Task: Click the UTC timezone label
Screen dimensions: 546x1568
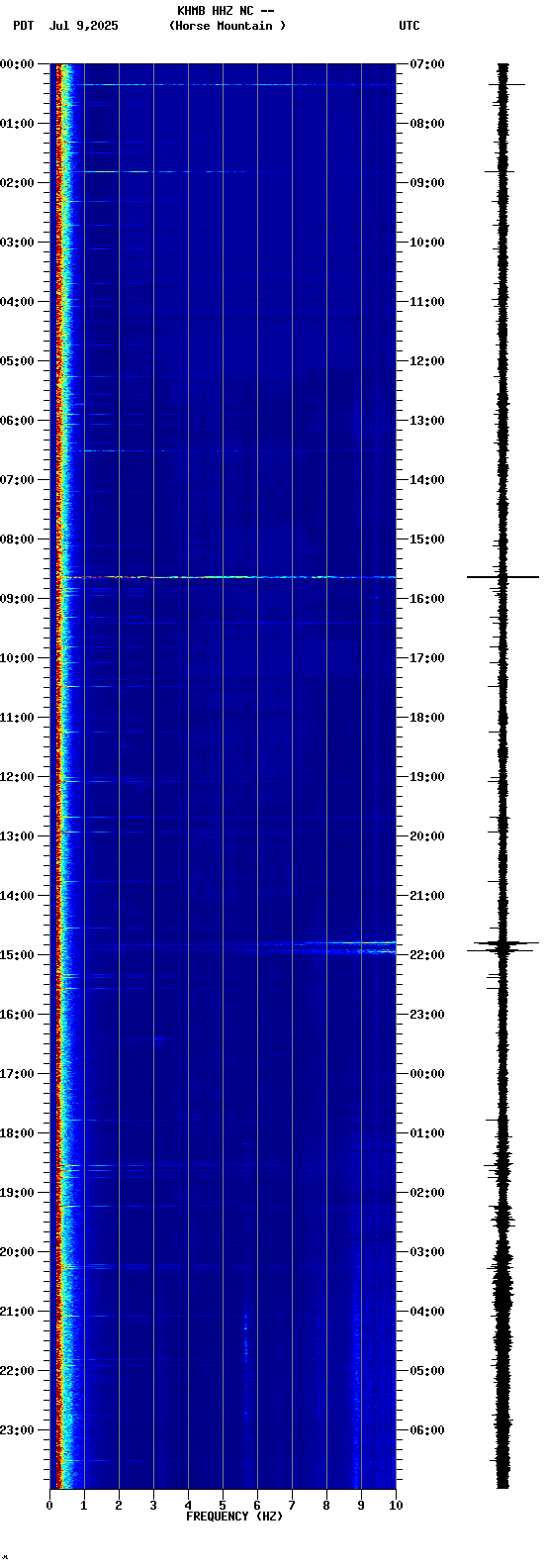Action: click(409, 26)
